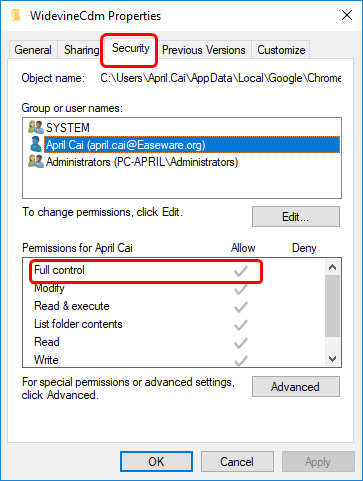363x481 pixels.
Task: Click the Administrators group icon
Action: (36, 161)
